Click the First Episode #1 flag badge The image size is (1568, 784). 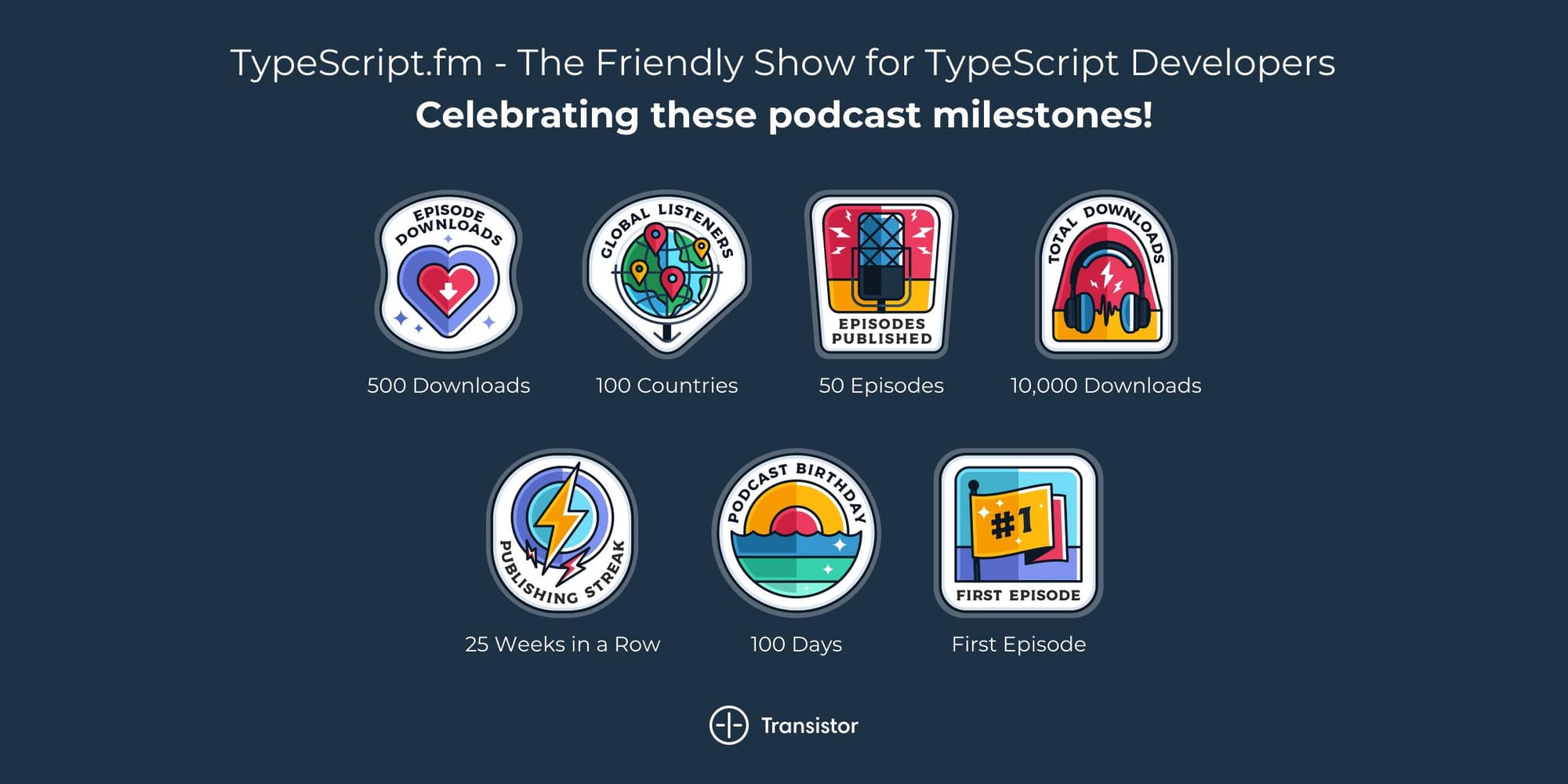click(1018, 533)
